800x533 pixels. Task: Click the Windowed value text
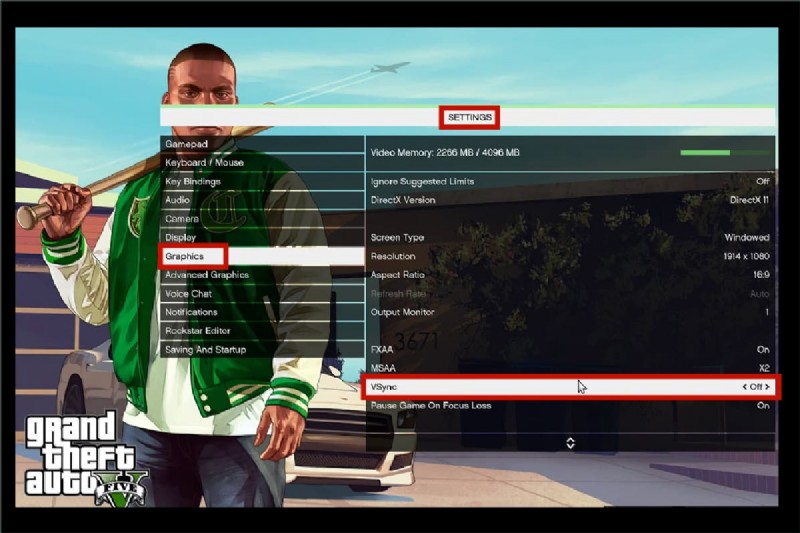[x=747, y=238]
